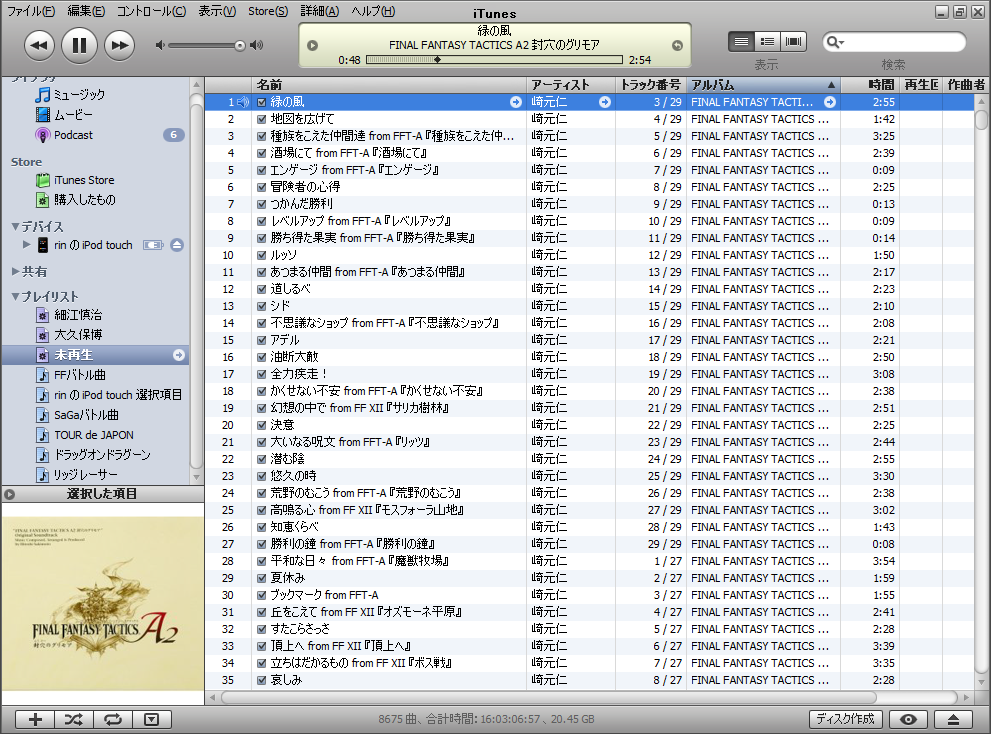Set volume to max with loud speaker icon
This screenshot has height=734, width=991.
click(x=257, y=45)
